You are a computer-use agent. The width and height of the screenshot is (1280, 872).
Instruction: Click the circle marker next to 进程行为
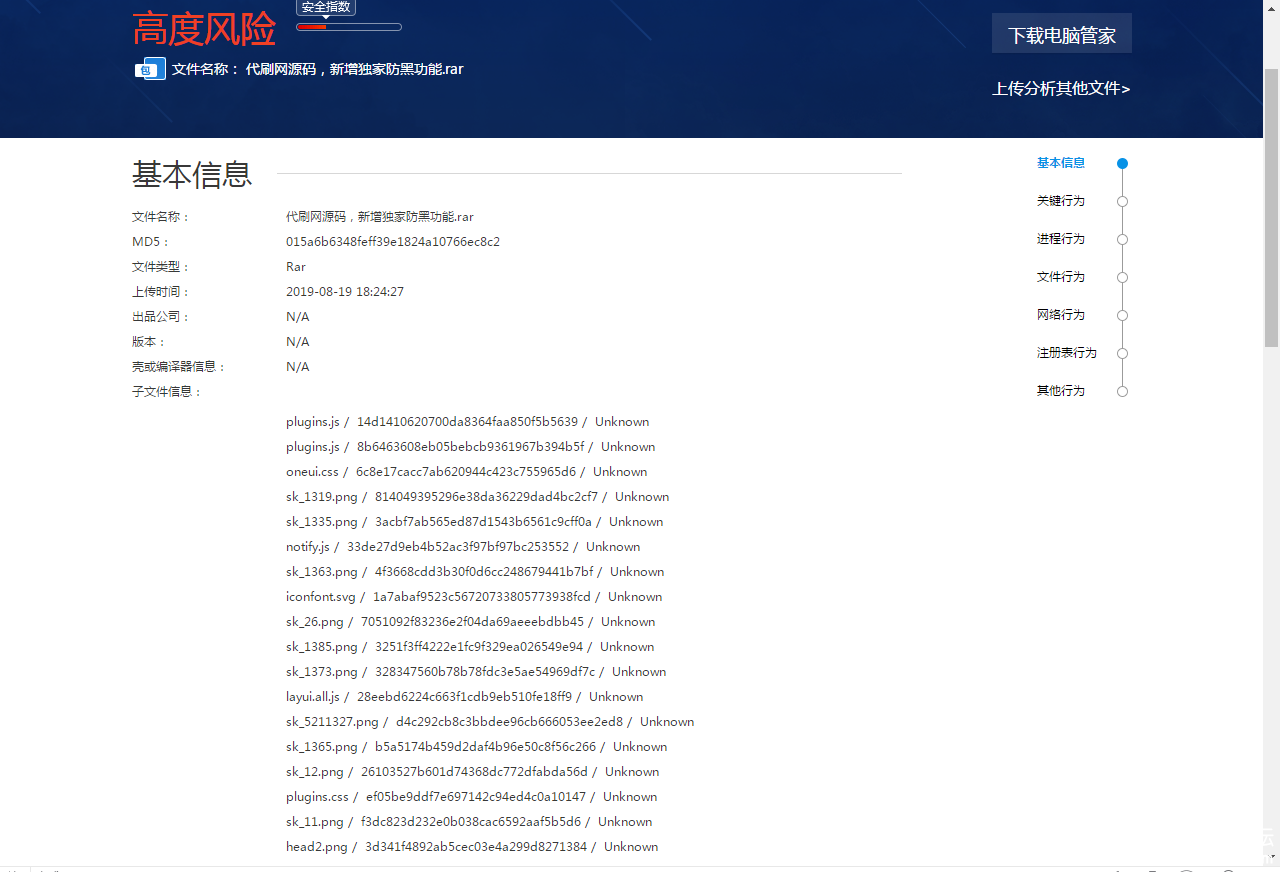click(1123, 239)
